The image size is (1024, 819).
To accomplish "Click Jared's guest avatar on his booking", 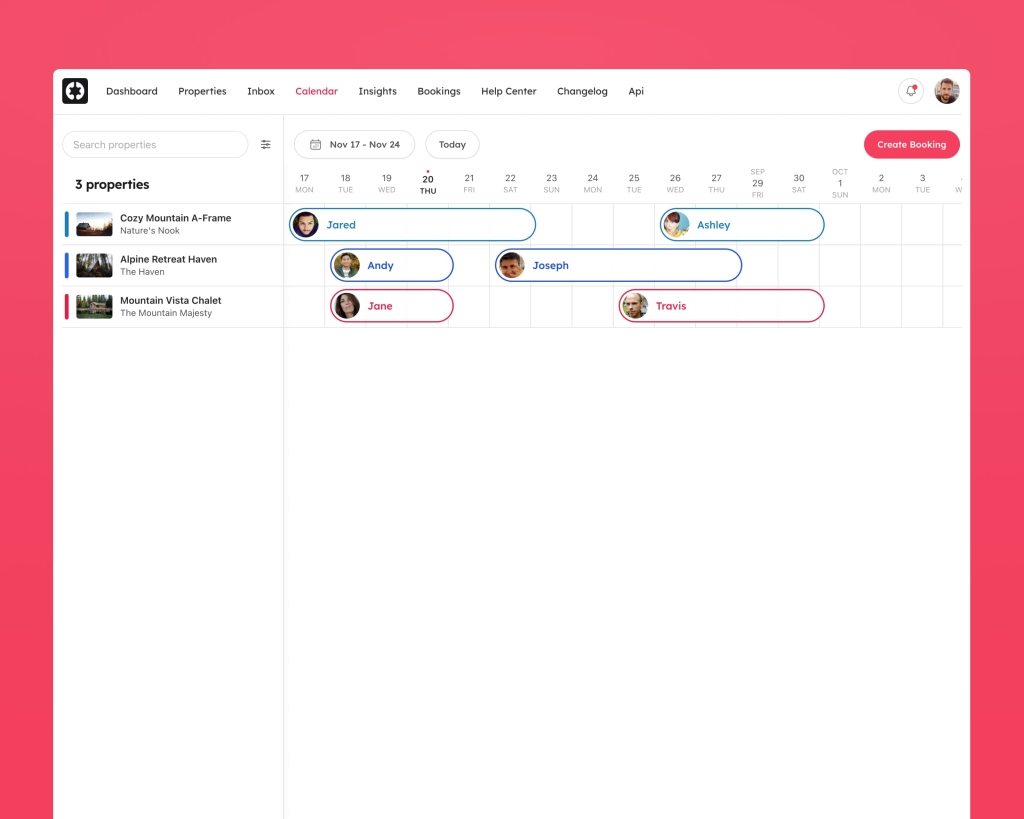I will pyautogui.click(x=306, y=224).
